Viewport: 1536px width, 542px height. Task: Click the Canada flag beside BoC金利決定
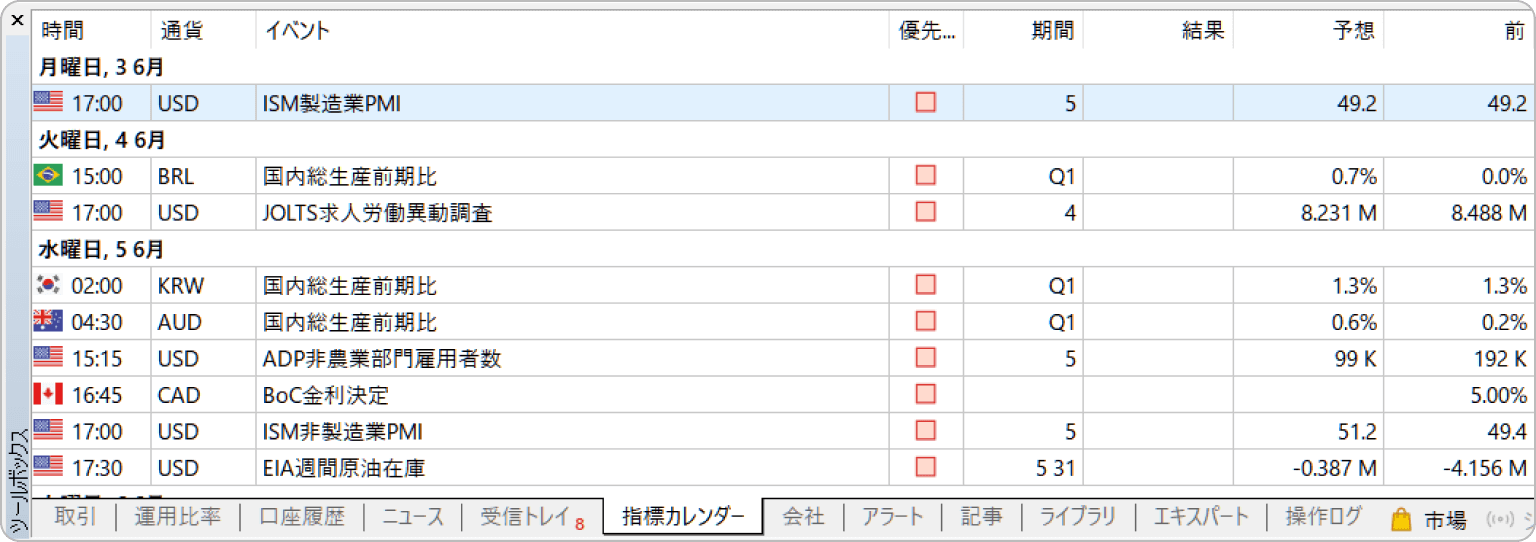coord(47,395)
